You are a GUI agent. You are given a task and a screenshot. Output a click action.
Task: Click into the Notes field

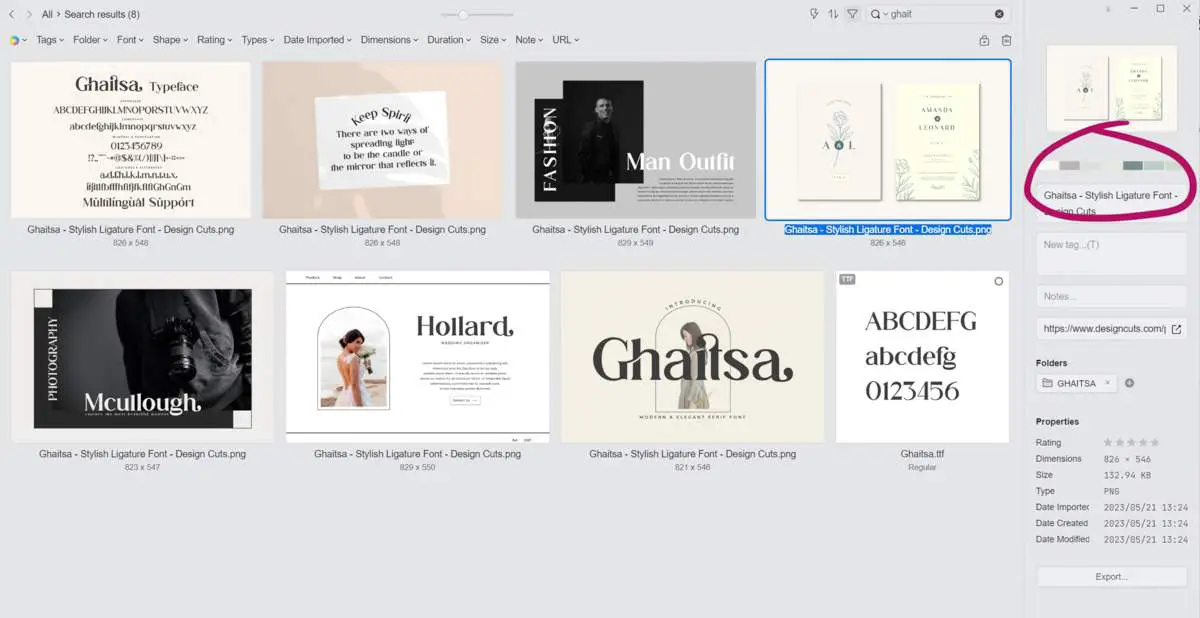pos(1111,296)
